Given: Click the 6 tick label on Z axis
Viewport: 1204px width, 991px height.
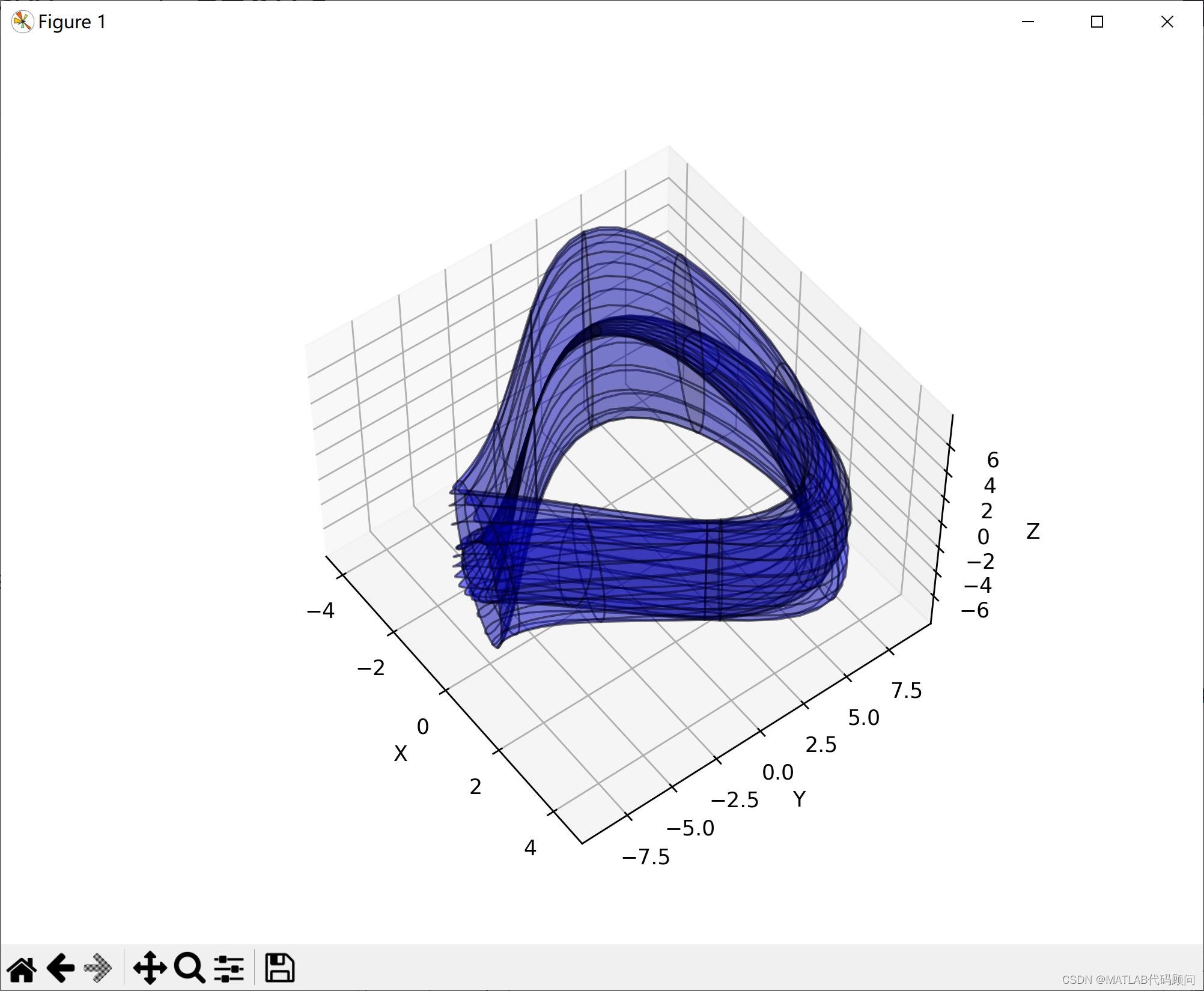Looking at the screenshot, I should pos(993,460).
